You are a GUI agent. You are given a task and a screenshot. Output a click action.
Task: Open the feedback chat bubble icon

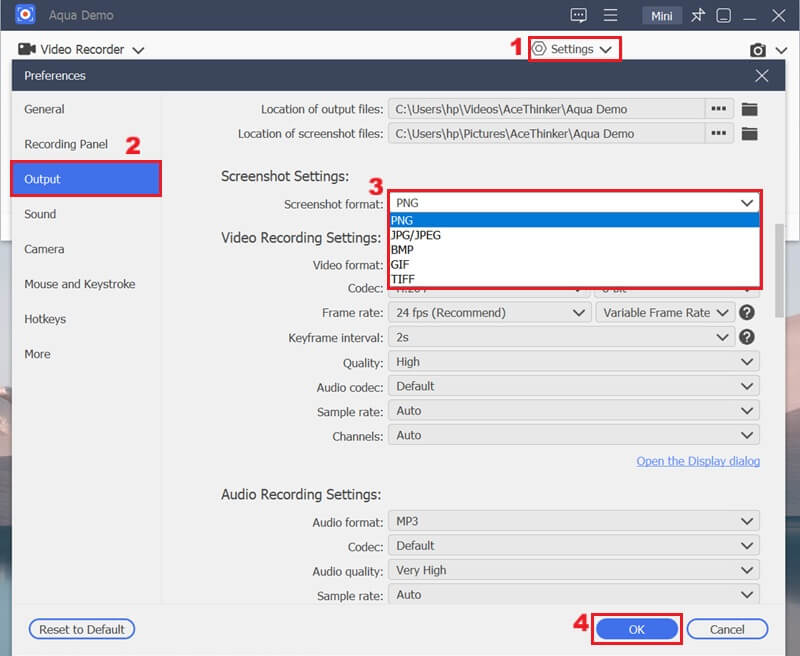579,16
